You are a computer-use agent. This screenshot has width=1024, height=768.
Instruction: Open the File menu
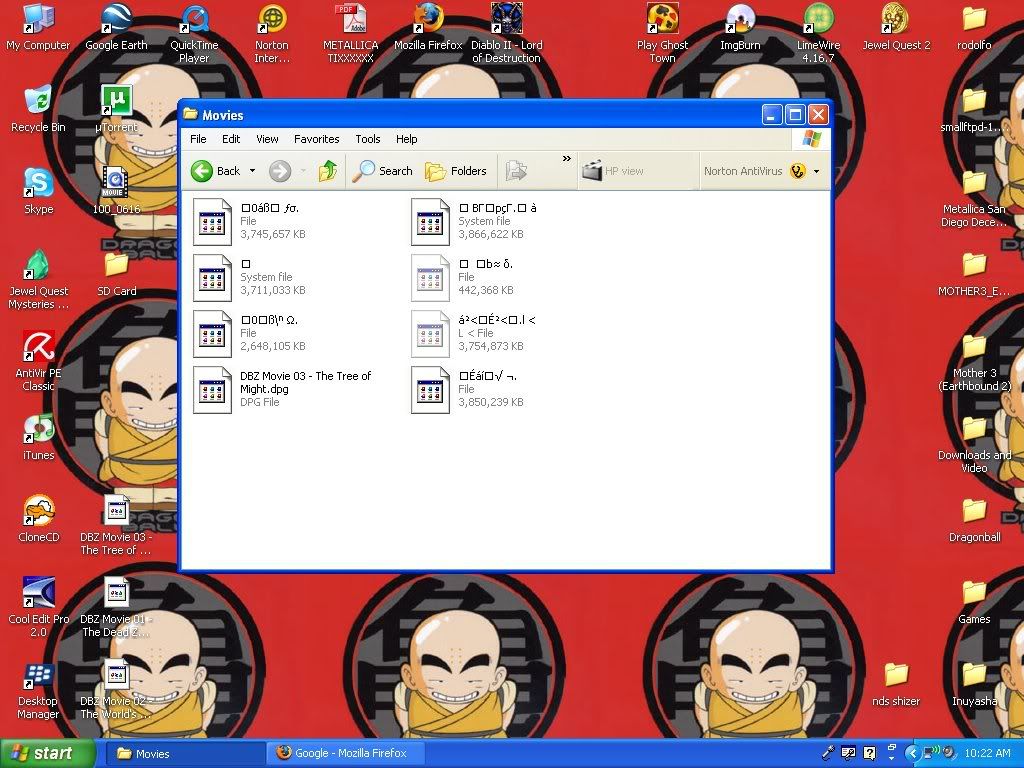coord(198,139)
